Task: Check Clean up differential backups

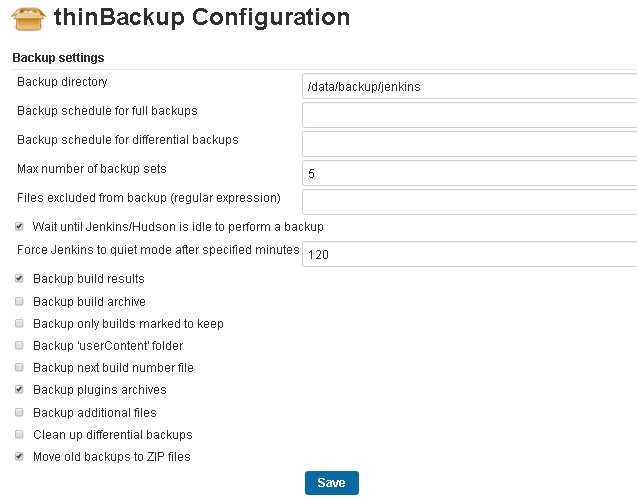Action: coord(19,434)
